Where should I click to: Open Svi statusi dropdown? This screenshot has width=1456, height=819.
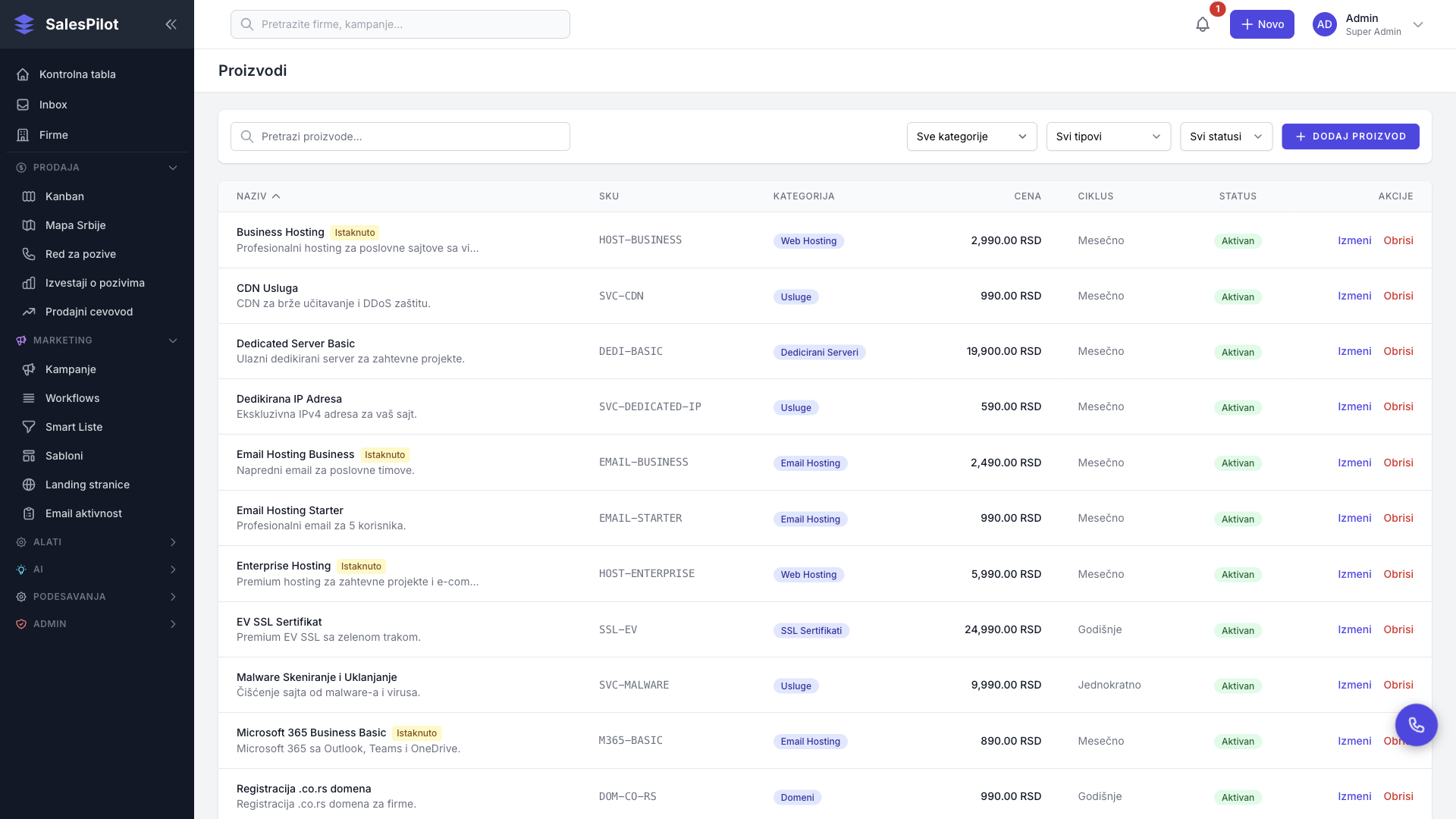point(1225,136)
